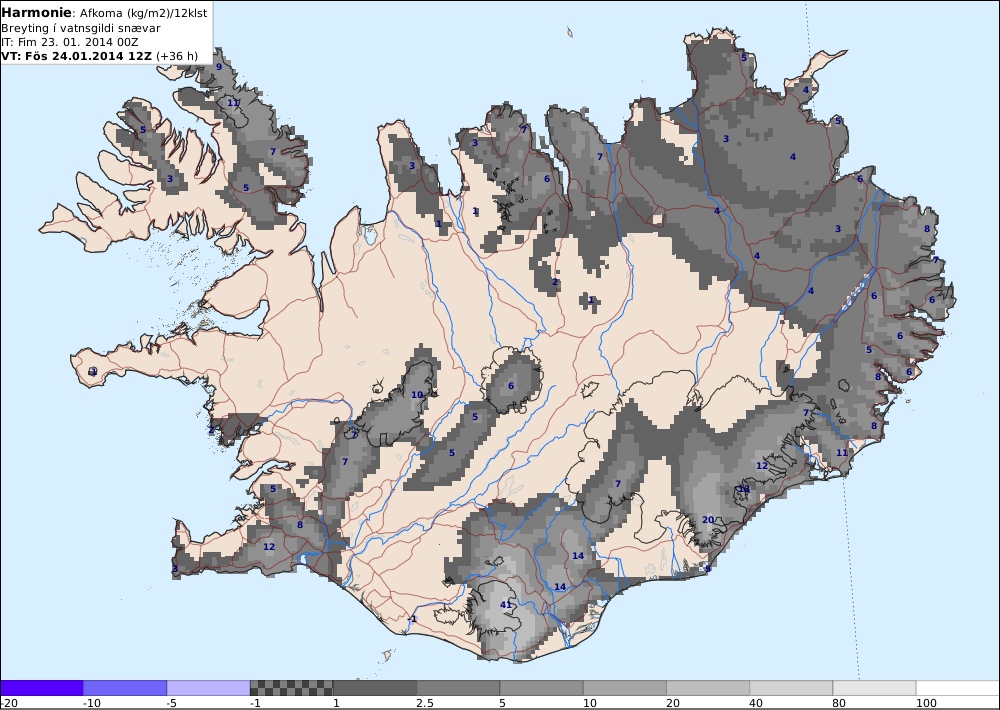Click the map value '13' on the map

744,489
